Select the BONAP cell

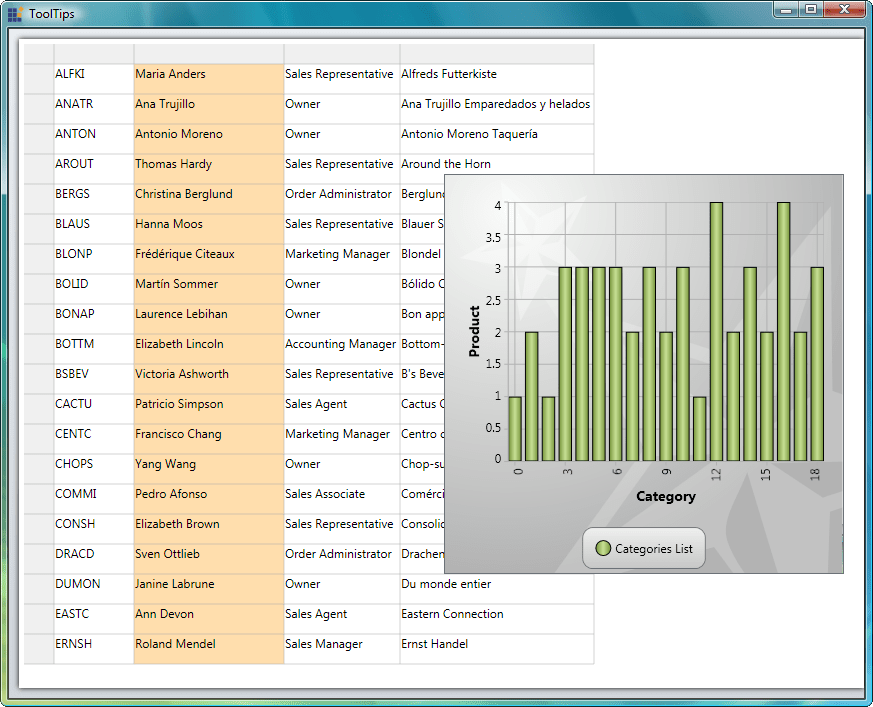pyautogui.click(x=94, y=320)
